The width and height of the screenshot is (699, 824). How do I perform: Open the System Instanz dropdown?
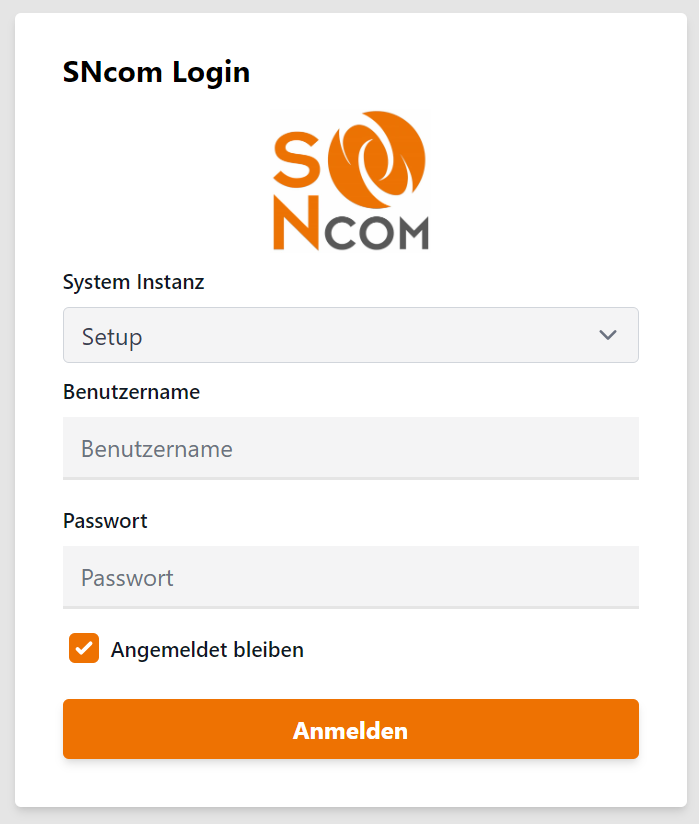coord(350,335)
